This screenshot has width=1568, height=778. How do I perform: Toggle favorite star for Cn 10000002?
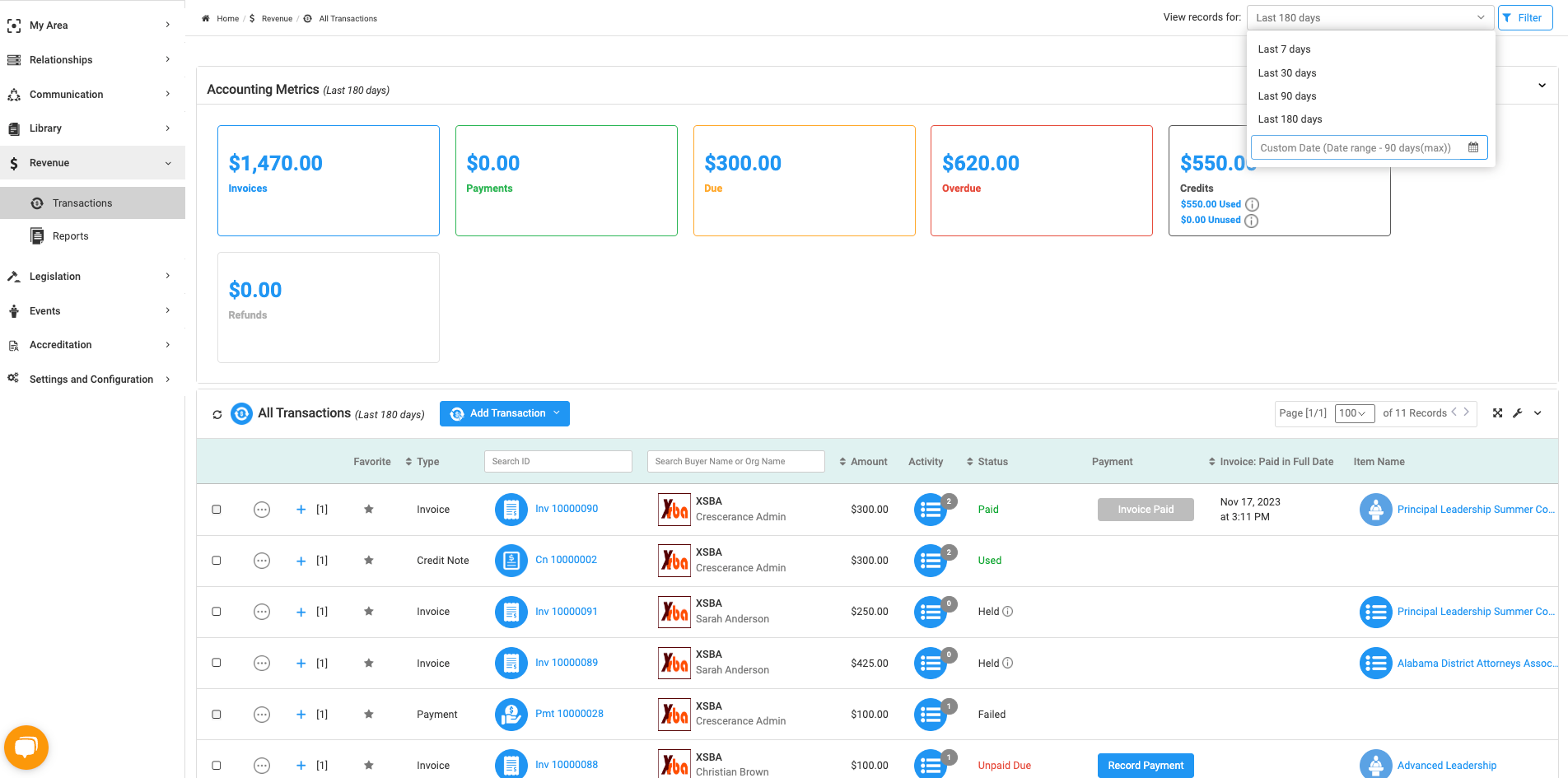click(369, 561)
